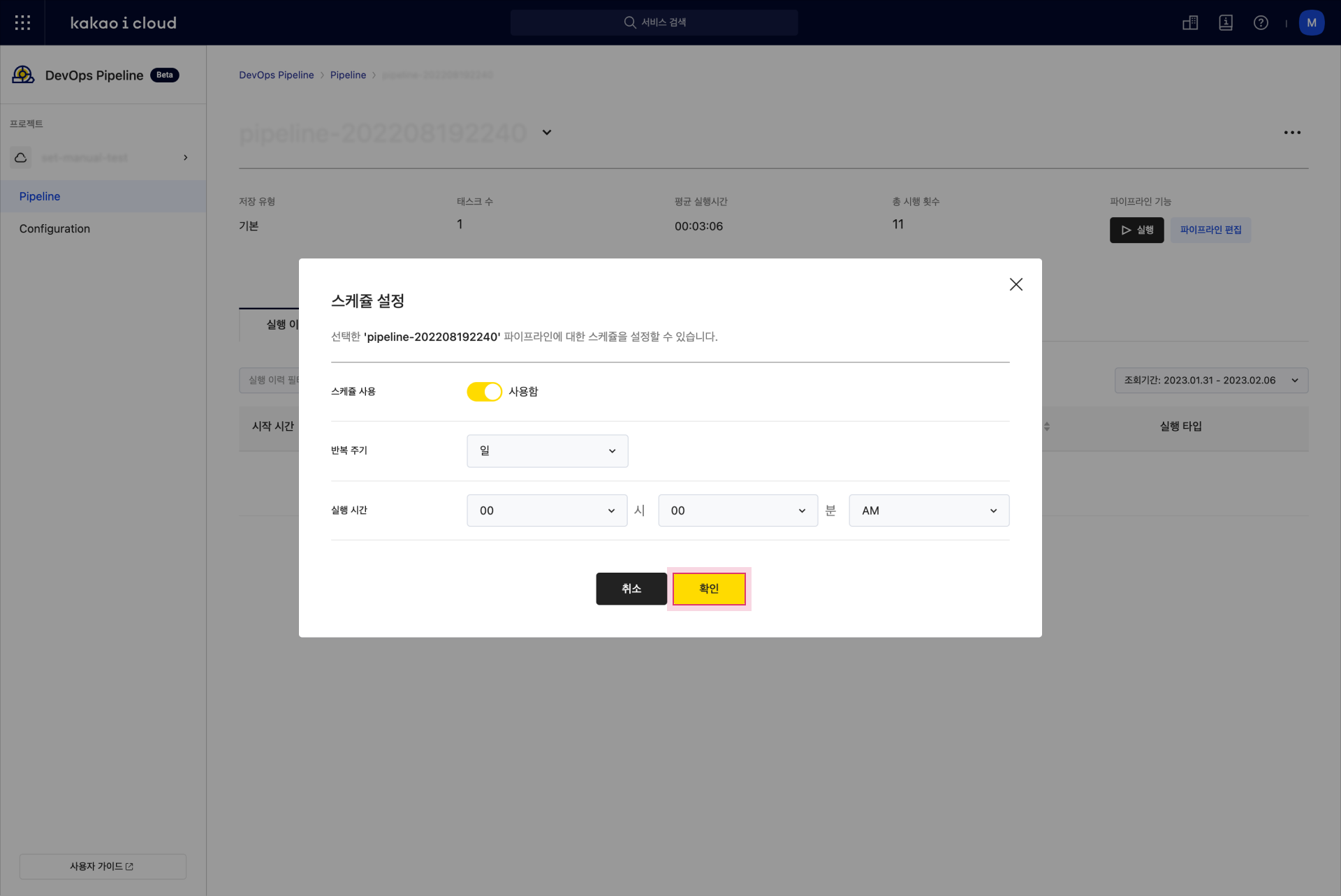Open the 조회기간 date range dropdown

click(x=1211, y=381)
